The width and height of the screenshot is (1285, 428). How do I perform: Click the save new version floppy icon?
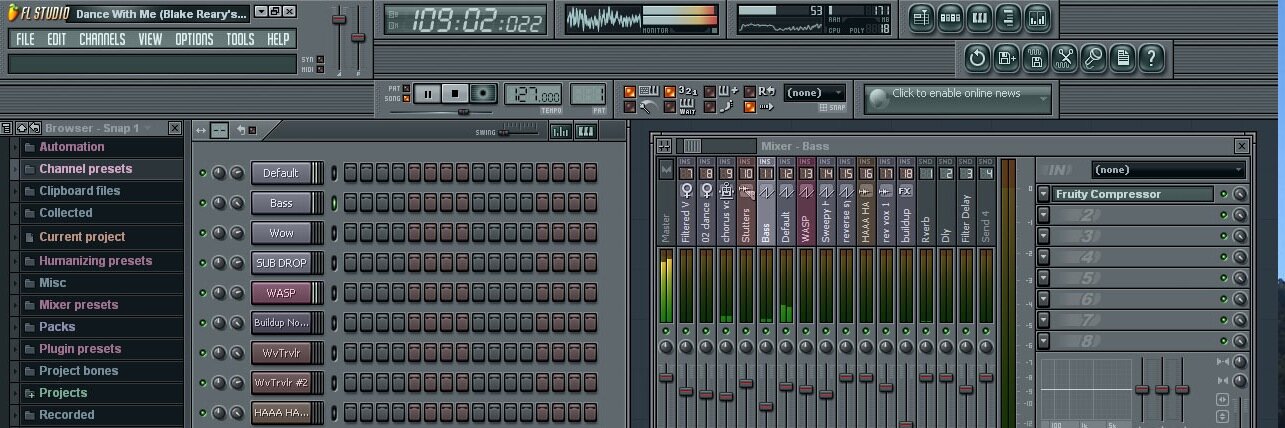click(1006, 58)
